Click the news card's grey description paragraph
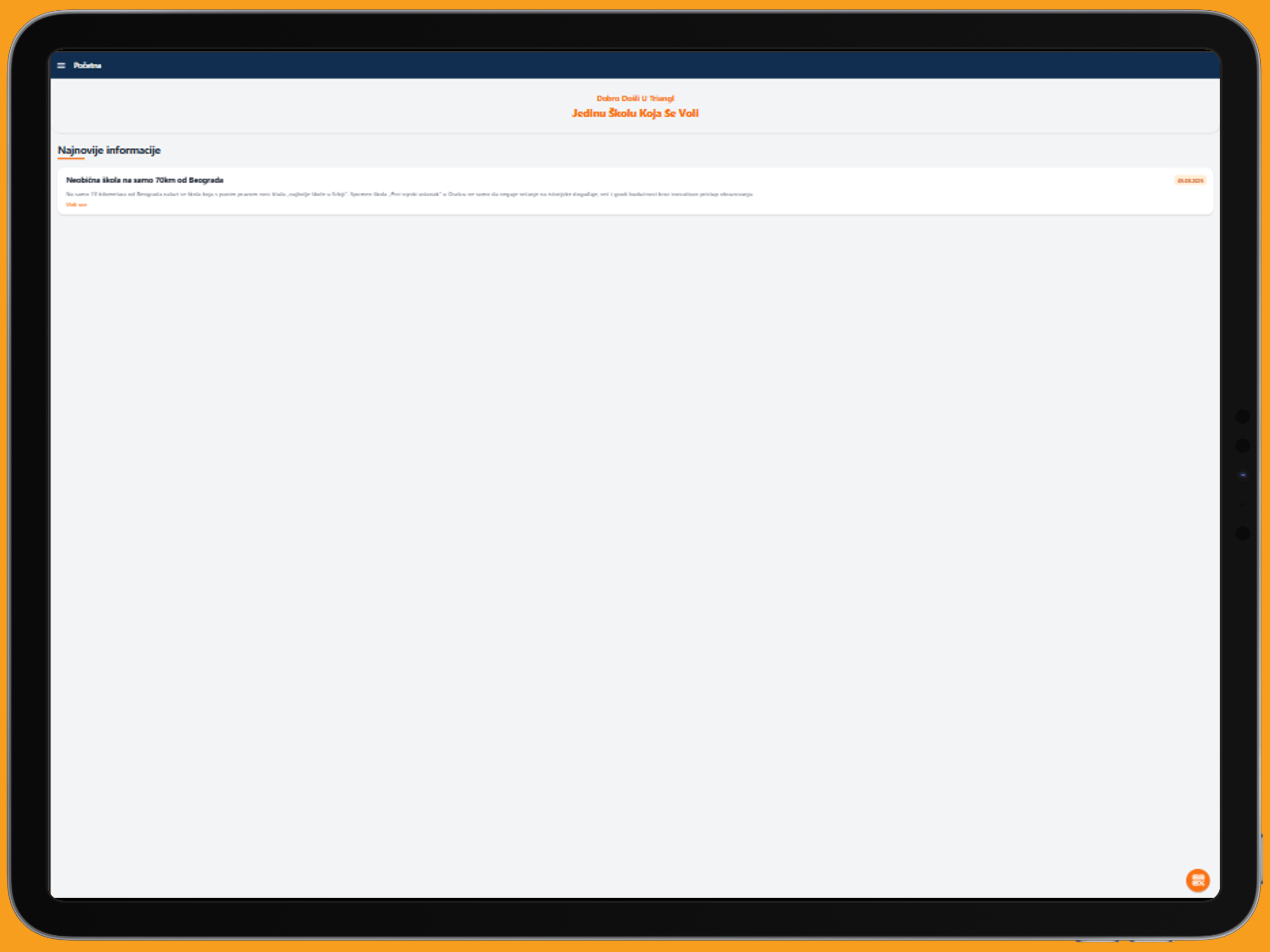 [x=410, y=194]
